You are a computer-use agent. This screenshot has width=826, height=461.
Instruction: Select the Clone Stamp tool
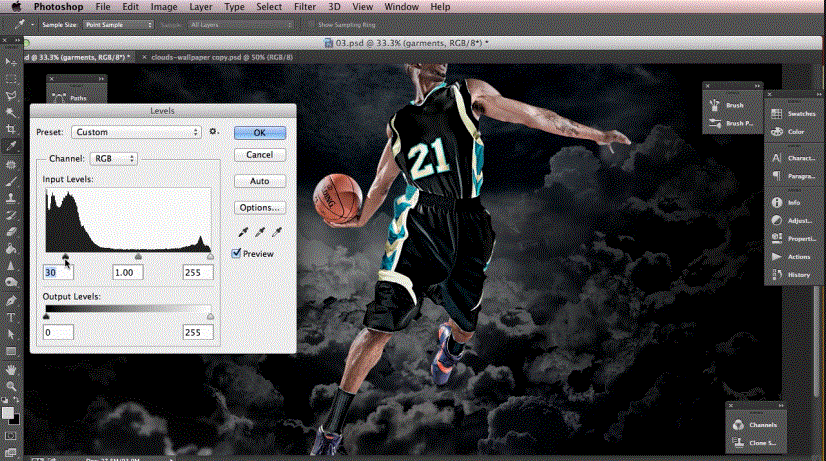point(11,198)
